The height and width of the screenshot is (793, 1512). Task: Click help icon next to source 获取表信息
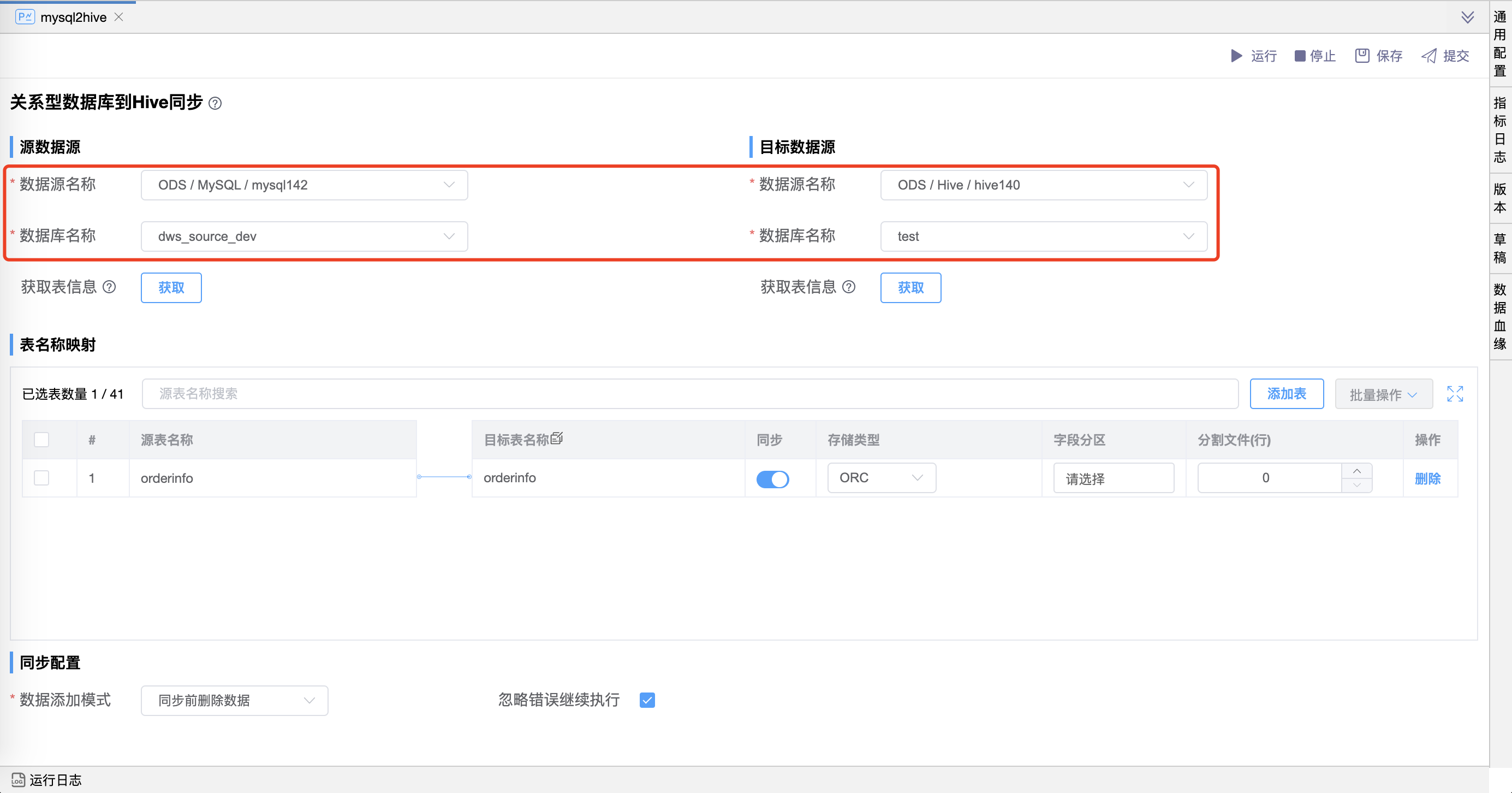coord(109,287)
